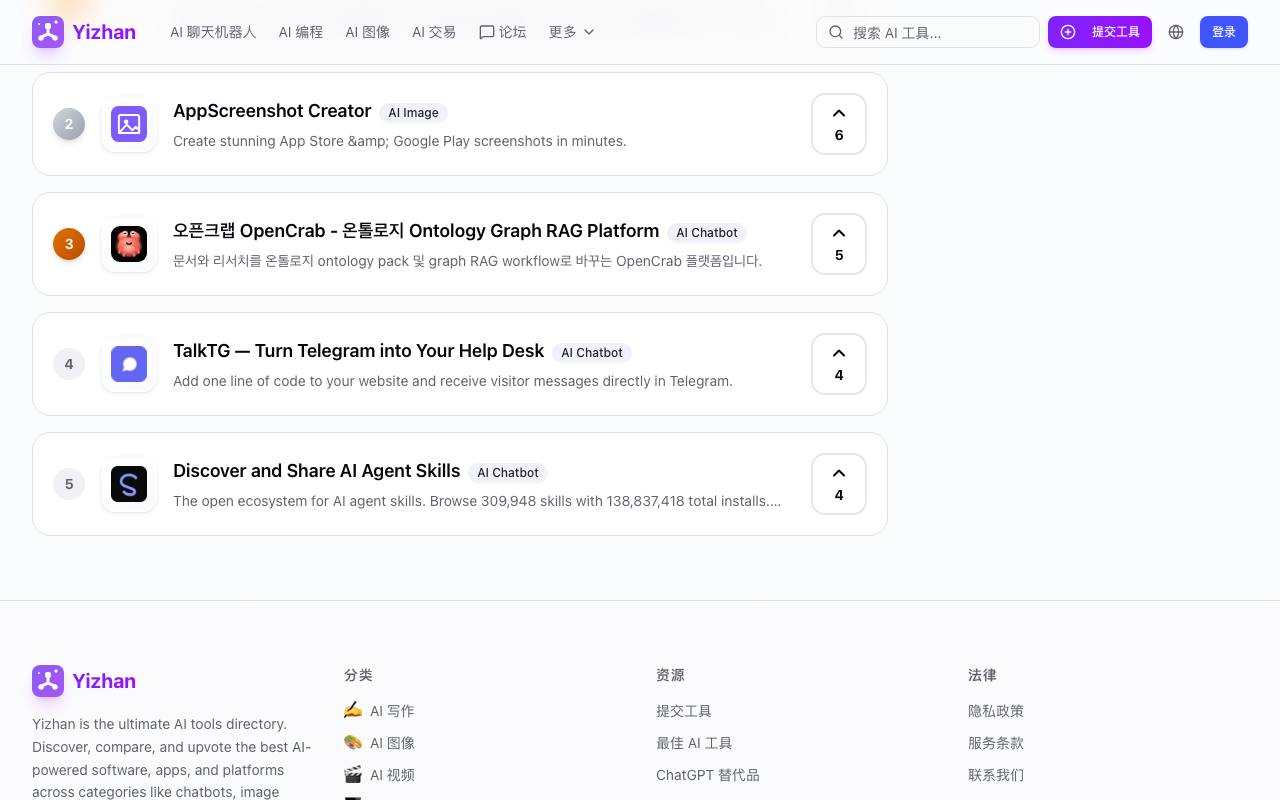Image resolution: width=1280 pixels, height=800 pixels.
Task: Upvote AppScreenshot Creator with 6 votes
Action: click(839, 124)
